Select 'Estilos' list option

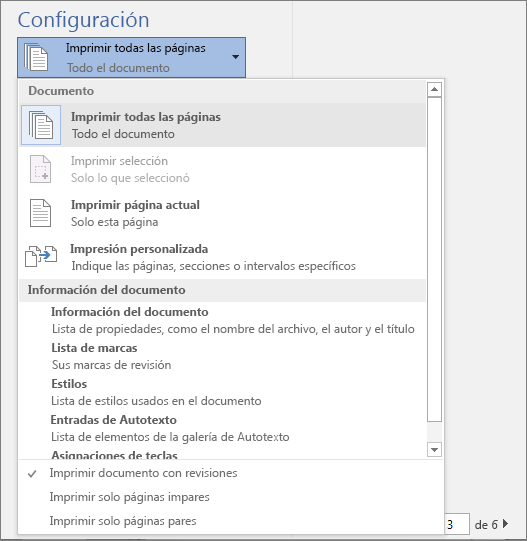tap(223, 392)
